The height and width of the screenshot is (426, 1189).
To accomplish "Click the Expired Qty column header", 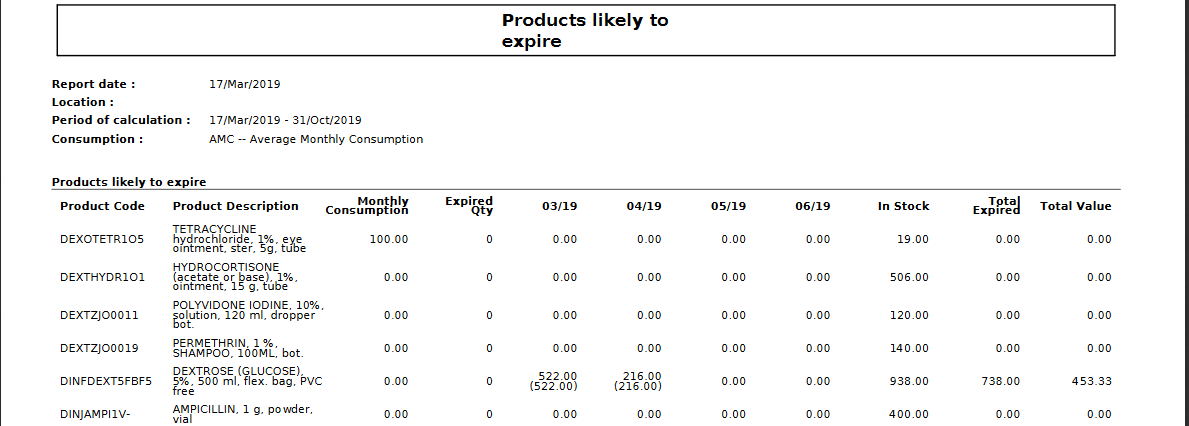I will click(x=469, y=206).
